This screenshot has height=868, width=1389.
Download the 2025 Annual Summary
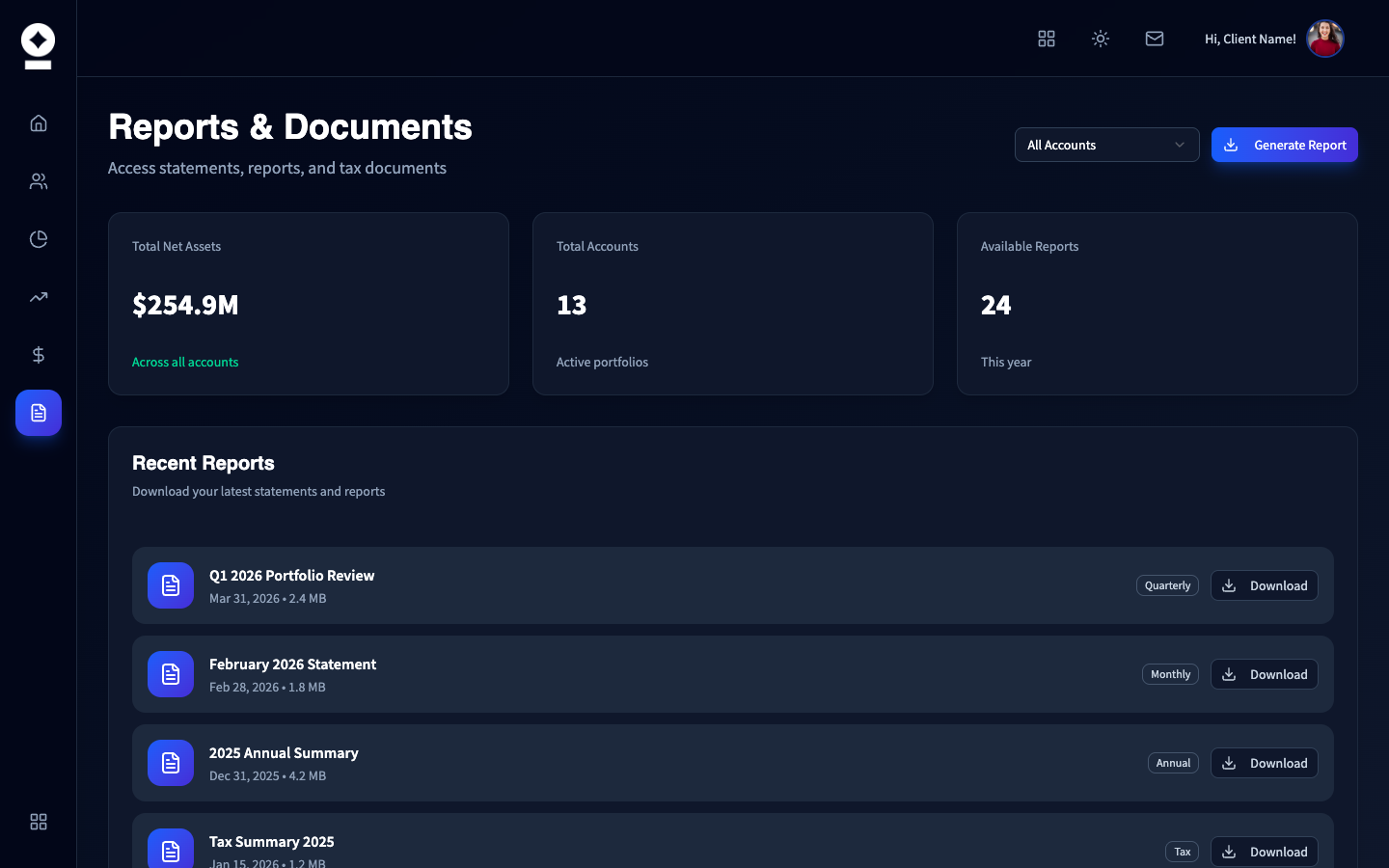1264,763
